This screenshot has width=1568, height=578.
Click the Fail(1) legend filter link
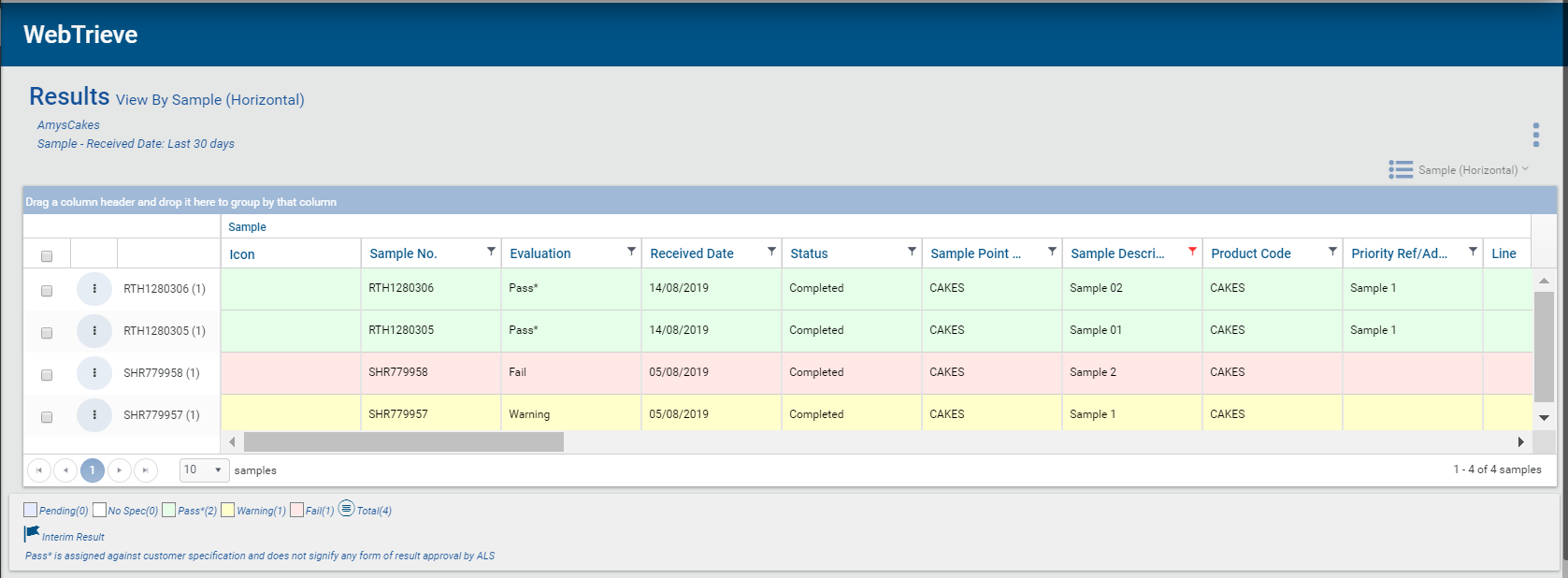point(320,511)
